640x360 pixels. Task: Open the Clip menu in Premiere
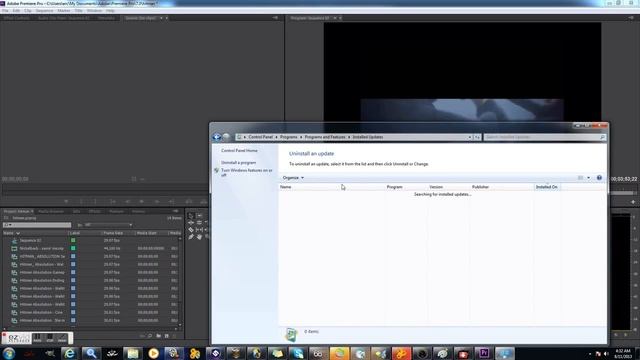tap(28, 11)
